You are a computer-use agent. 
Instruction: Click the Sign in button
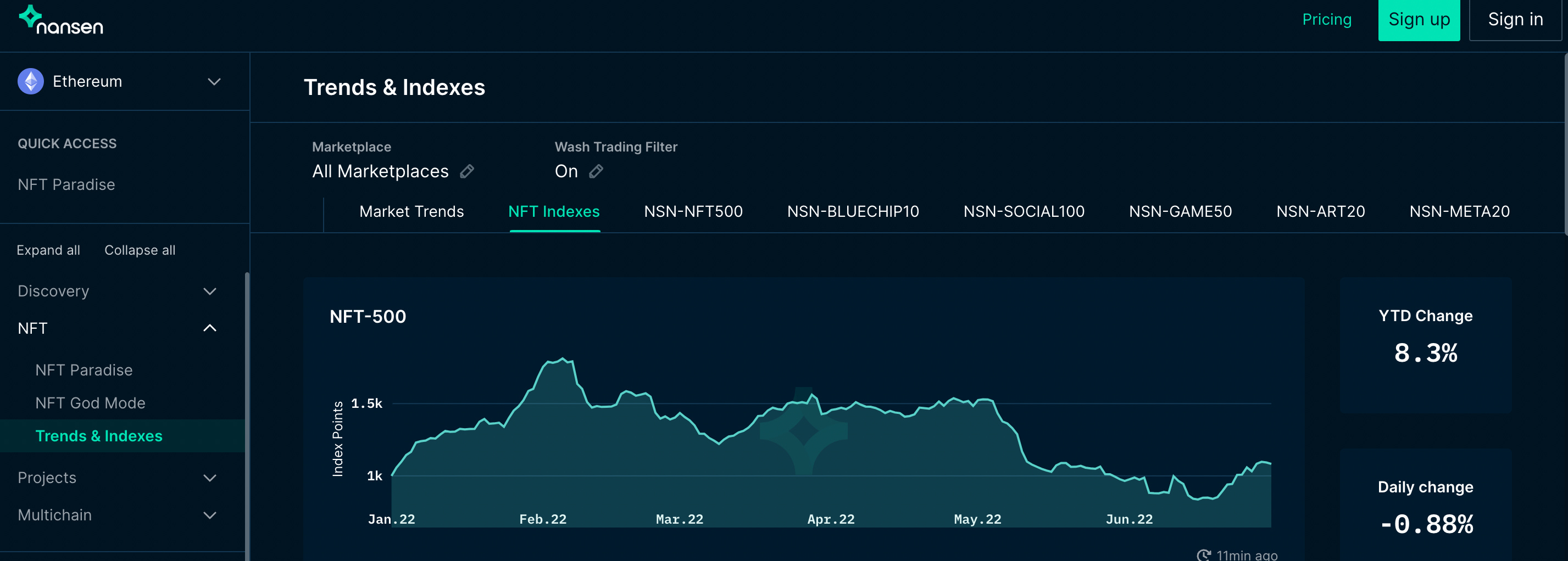click(x=1515, y=20)
